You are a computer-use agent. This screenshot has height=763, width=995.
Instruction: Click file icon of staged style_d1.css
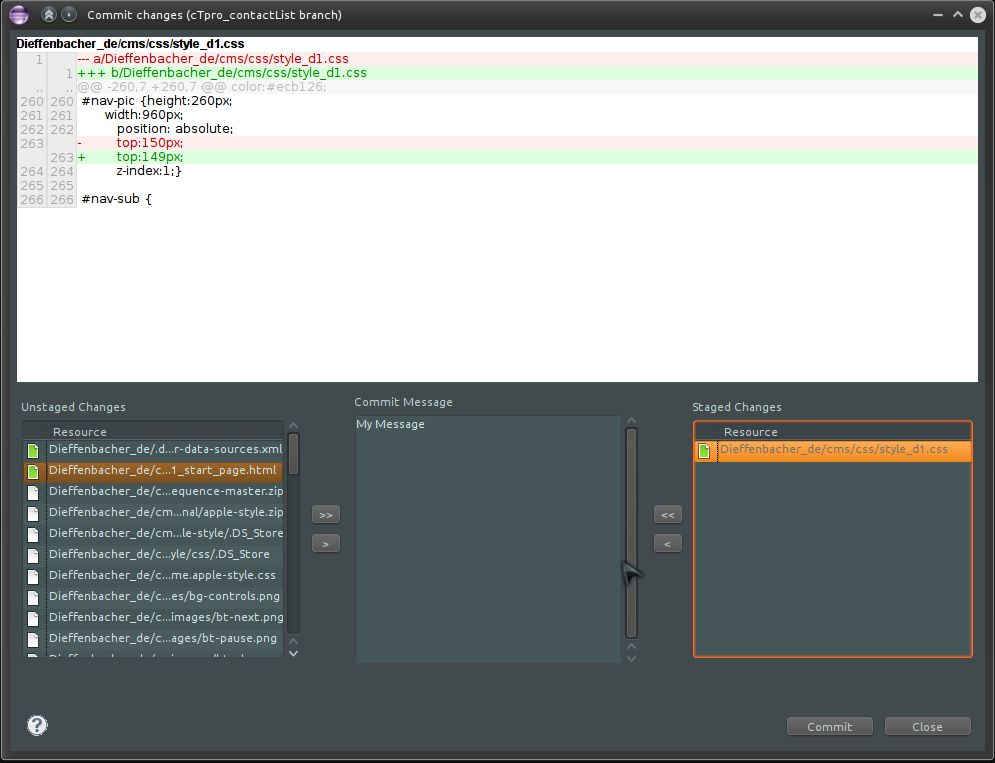point(704,451)
